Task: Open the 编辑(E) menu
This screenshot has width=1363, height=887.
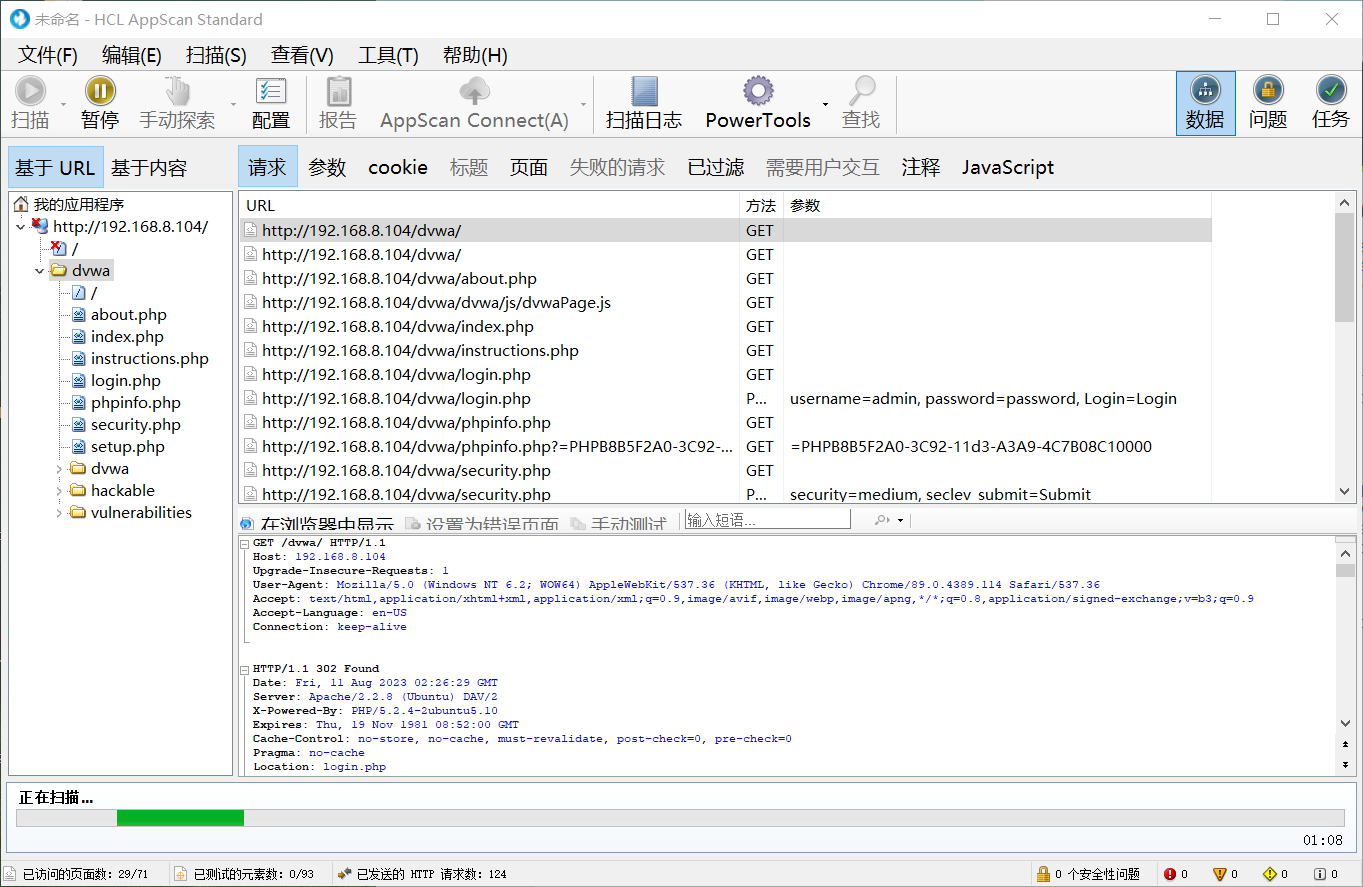Action: click(132, 55)
